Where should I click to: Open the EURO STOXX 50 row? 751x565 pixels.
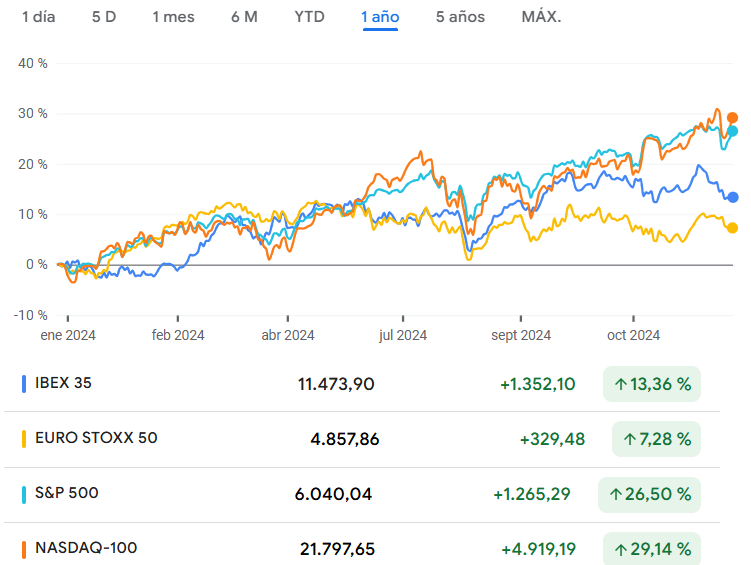click(x=95, y=438)
